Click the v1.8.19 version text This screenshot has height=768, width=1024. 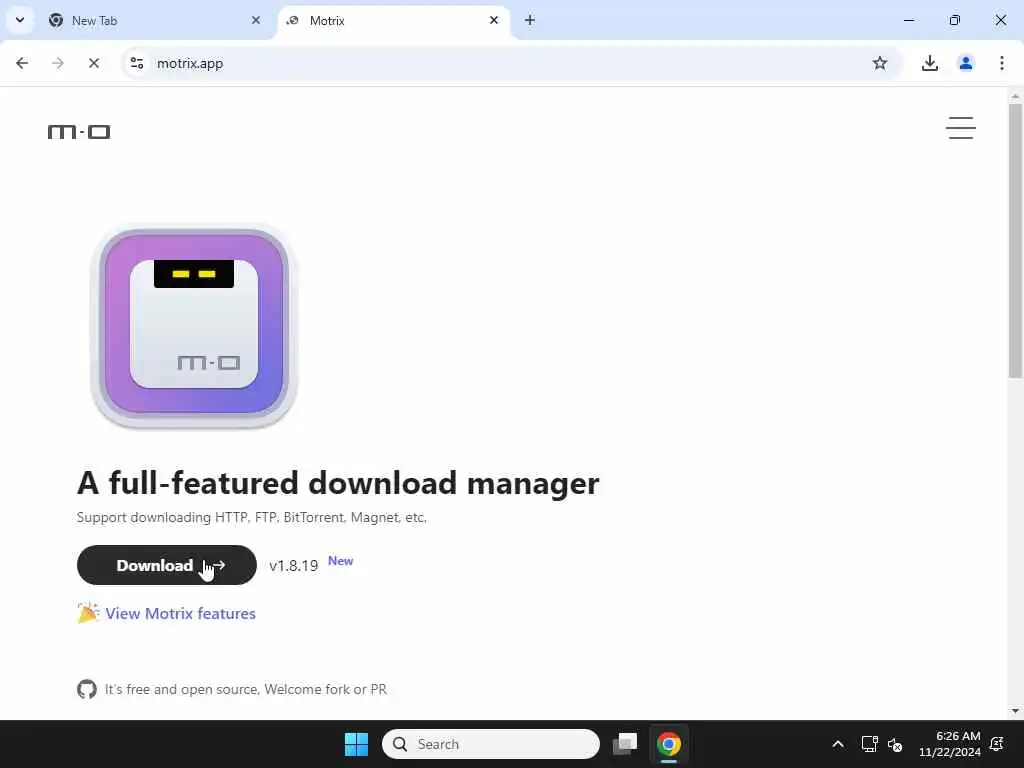pyautogui.click(x=293, y=566)
